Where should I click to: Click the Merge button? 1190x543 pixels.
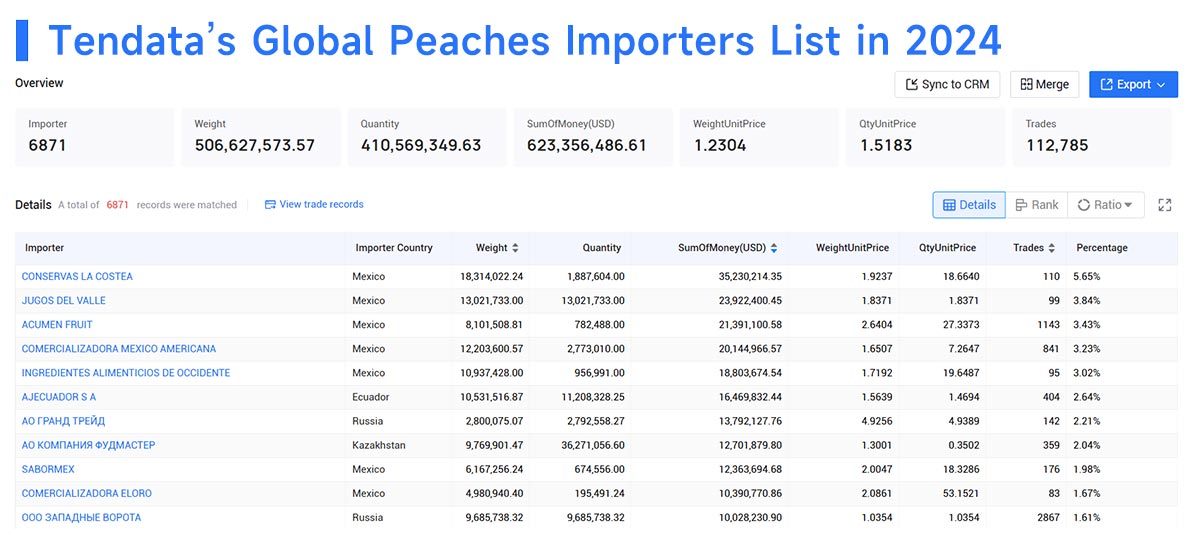[1044, 84]
